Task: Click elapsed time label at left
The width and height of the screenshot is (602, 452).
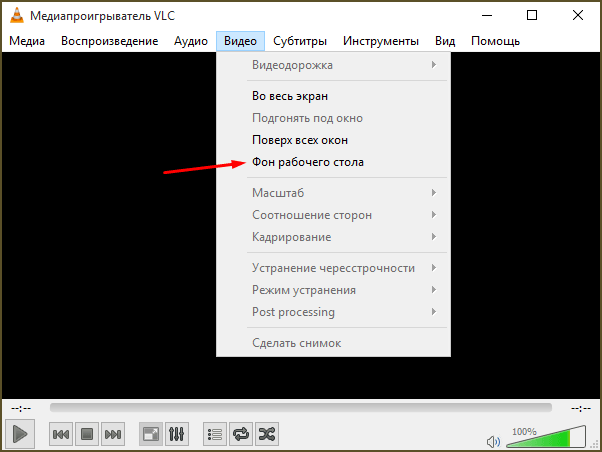Action: click(21, 408)
